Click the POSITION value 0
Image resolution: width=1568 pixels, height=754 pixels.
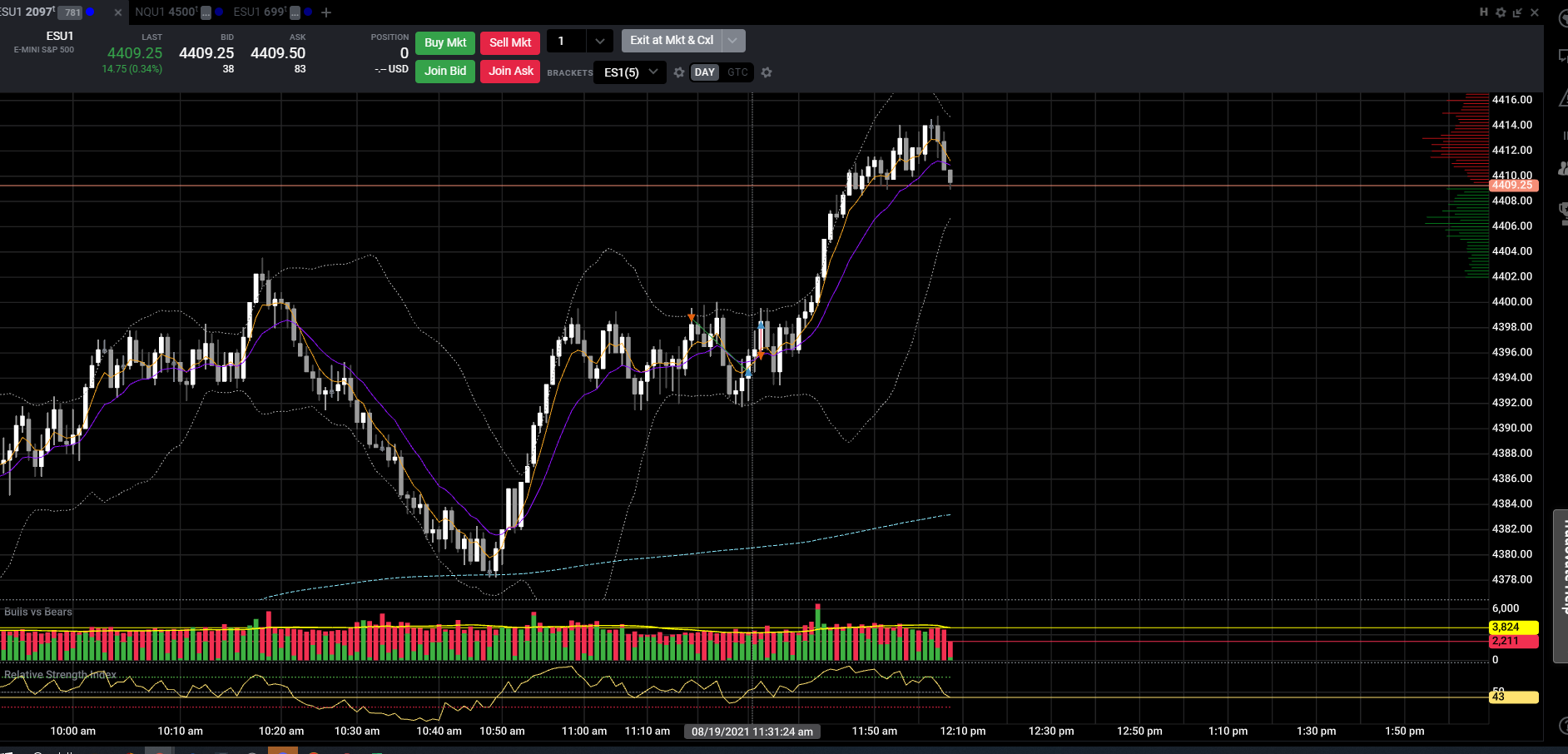pos(404,53)
